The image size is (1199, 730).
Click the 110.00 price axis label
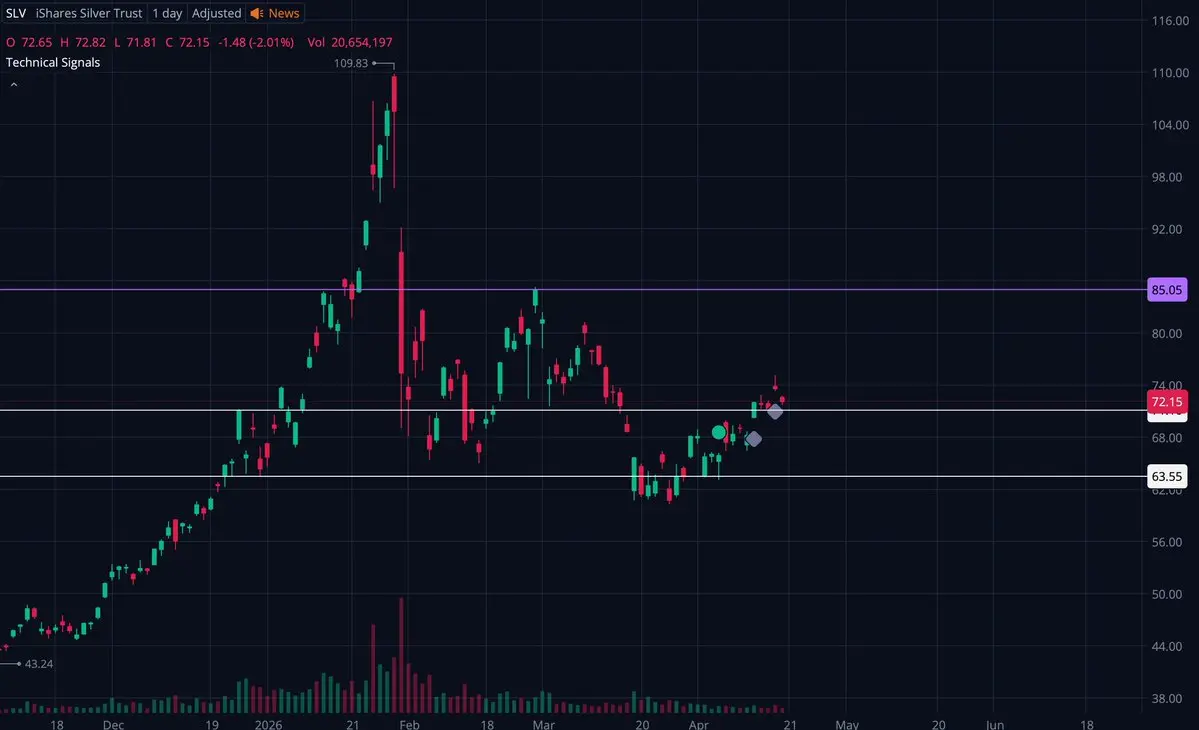(1170, 73)
